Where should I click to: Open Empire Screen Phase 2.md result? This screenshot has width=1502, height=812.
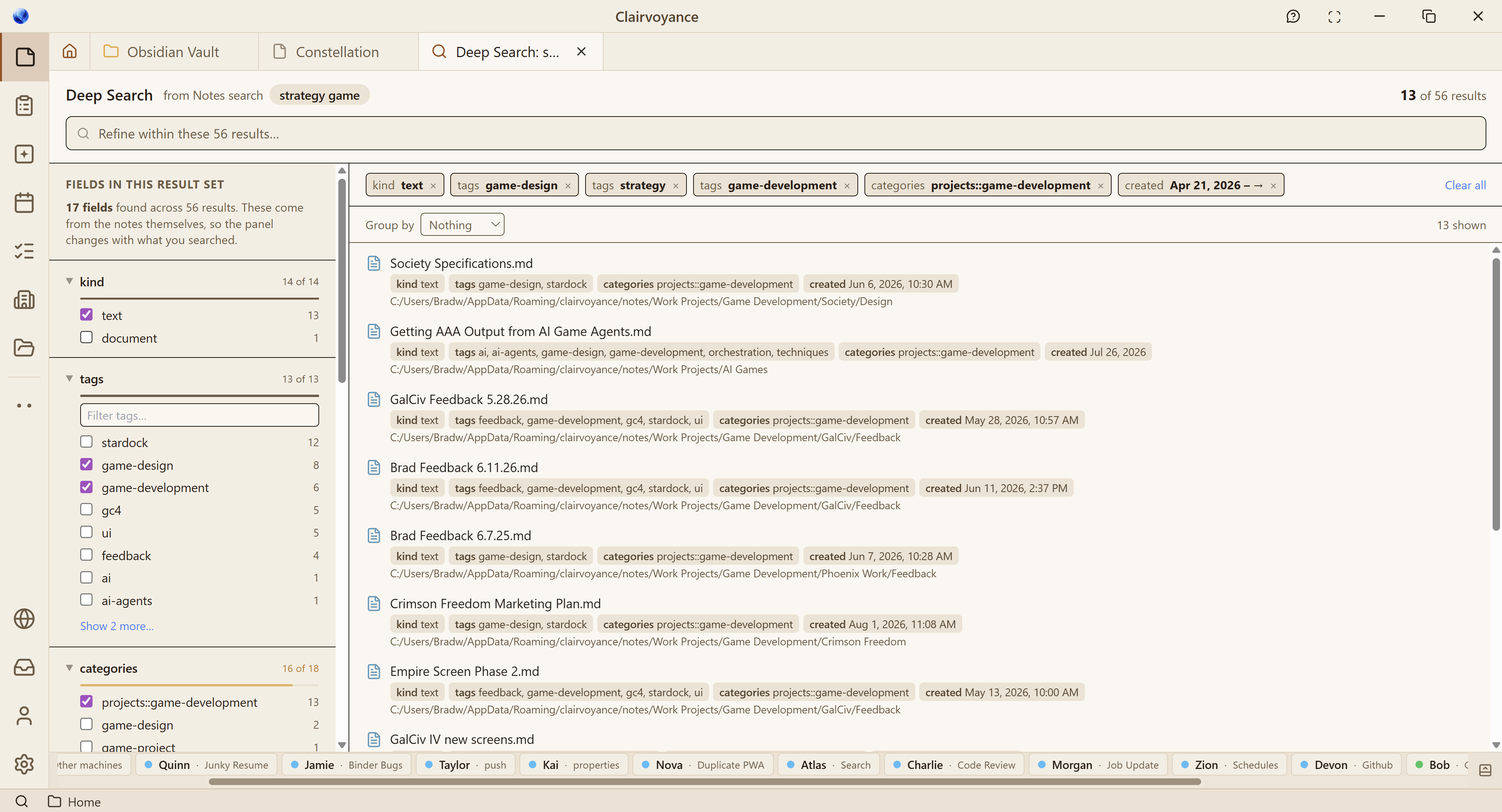click(464, 671)
